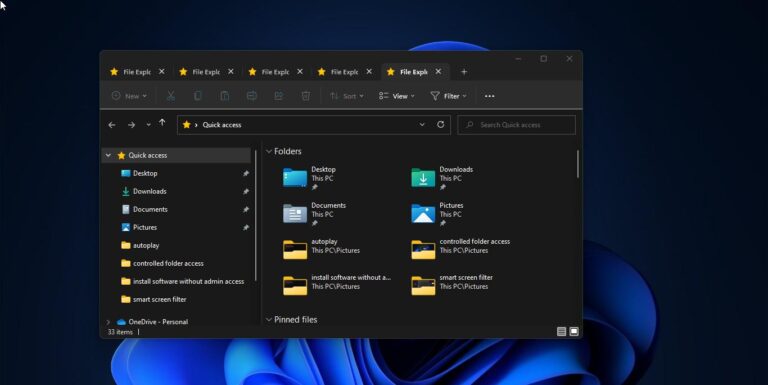Click the "33 items" status bar text
The image size is (768, 385).
point(120,332)
